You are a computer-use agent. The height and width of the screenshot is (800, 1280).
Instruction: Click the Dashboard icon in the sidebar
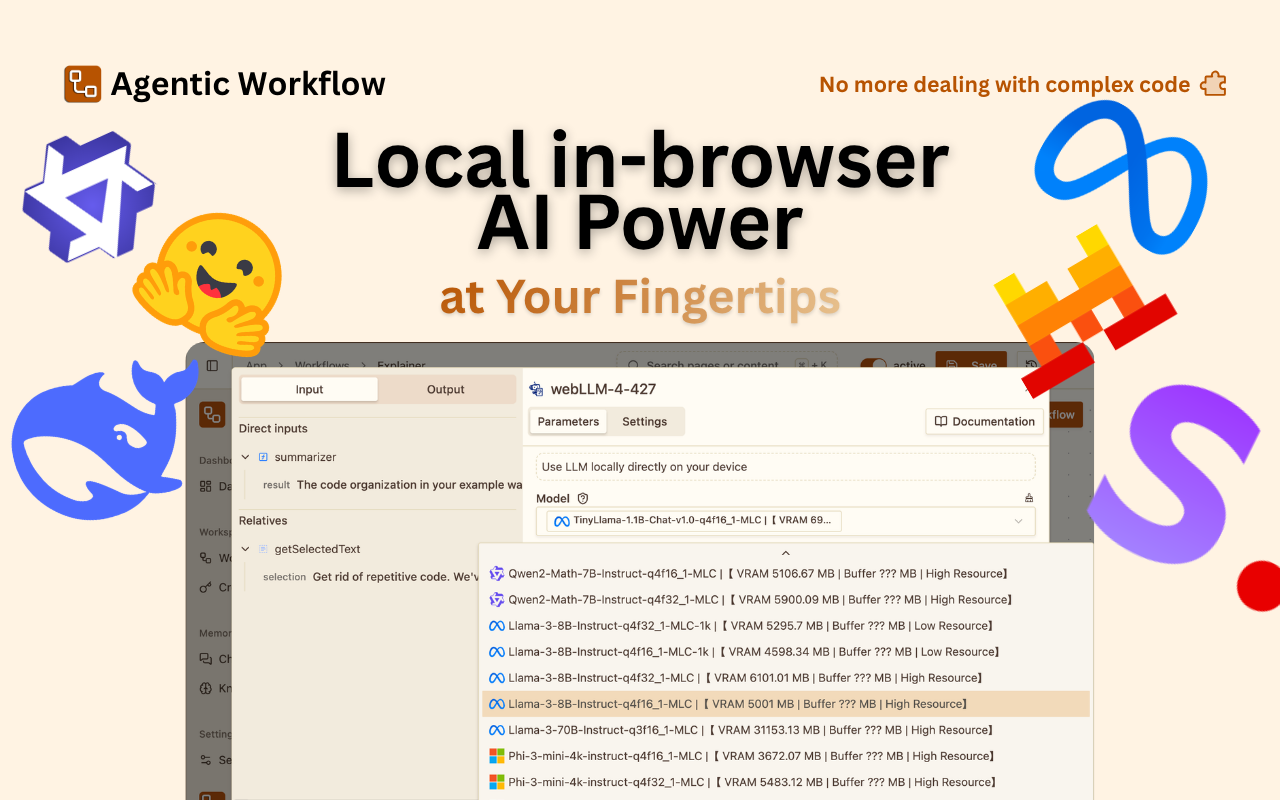tap(205, 486)
